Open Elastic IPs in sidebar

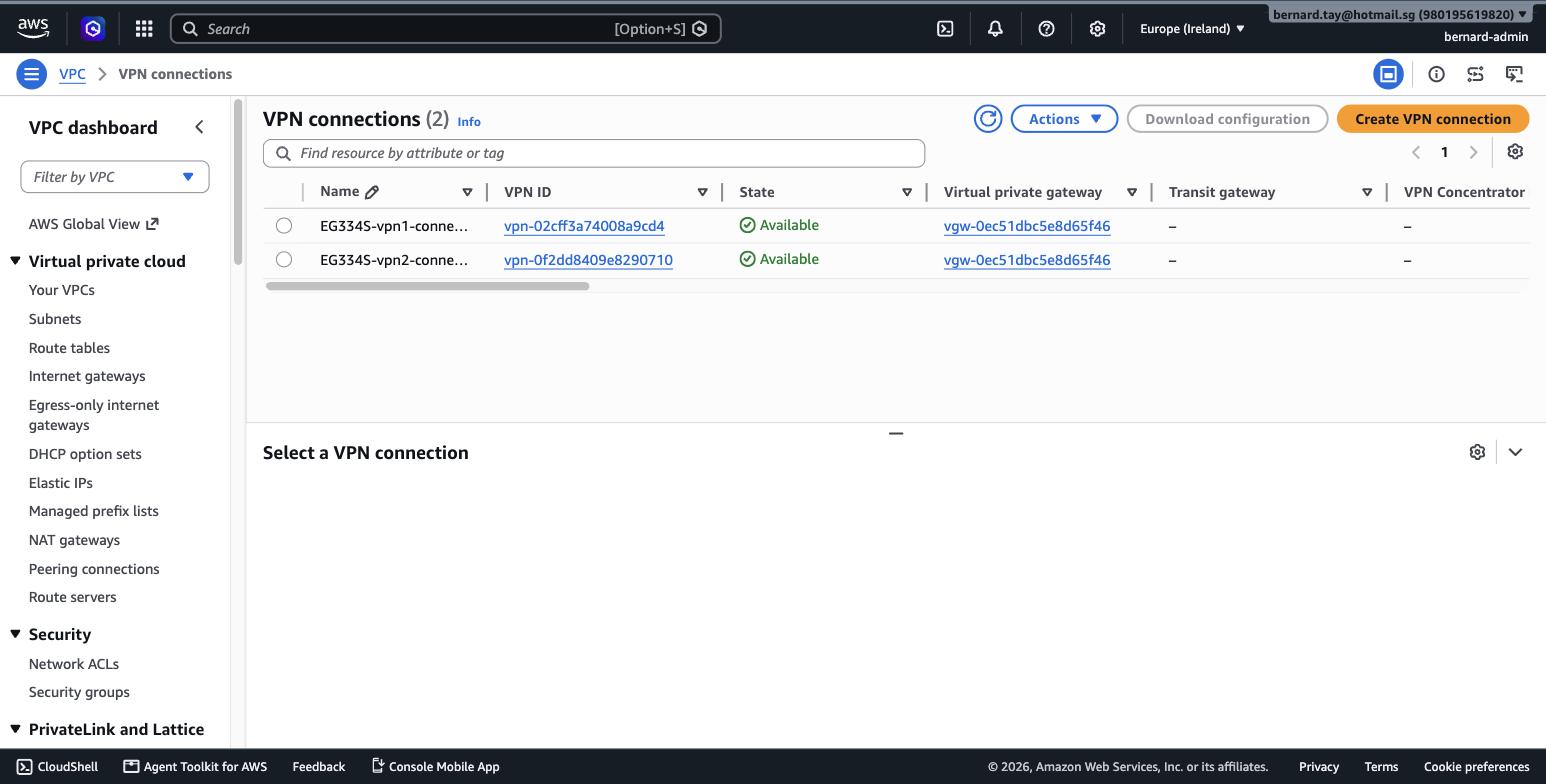pyautogui.click(x=61, y=483)
